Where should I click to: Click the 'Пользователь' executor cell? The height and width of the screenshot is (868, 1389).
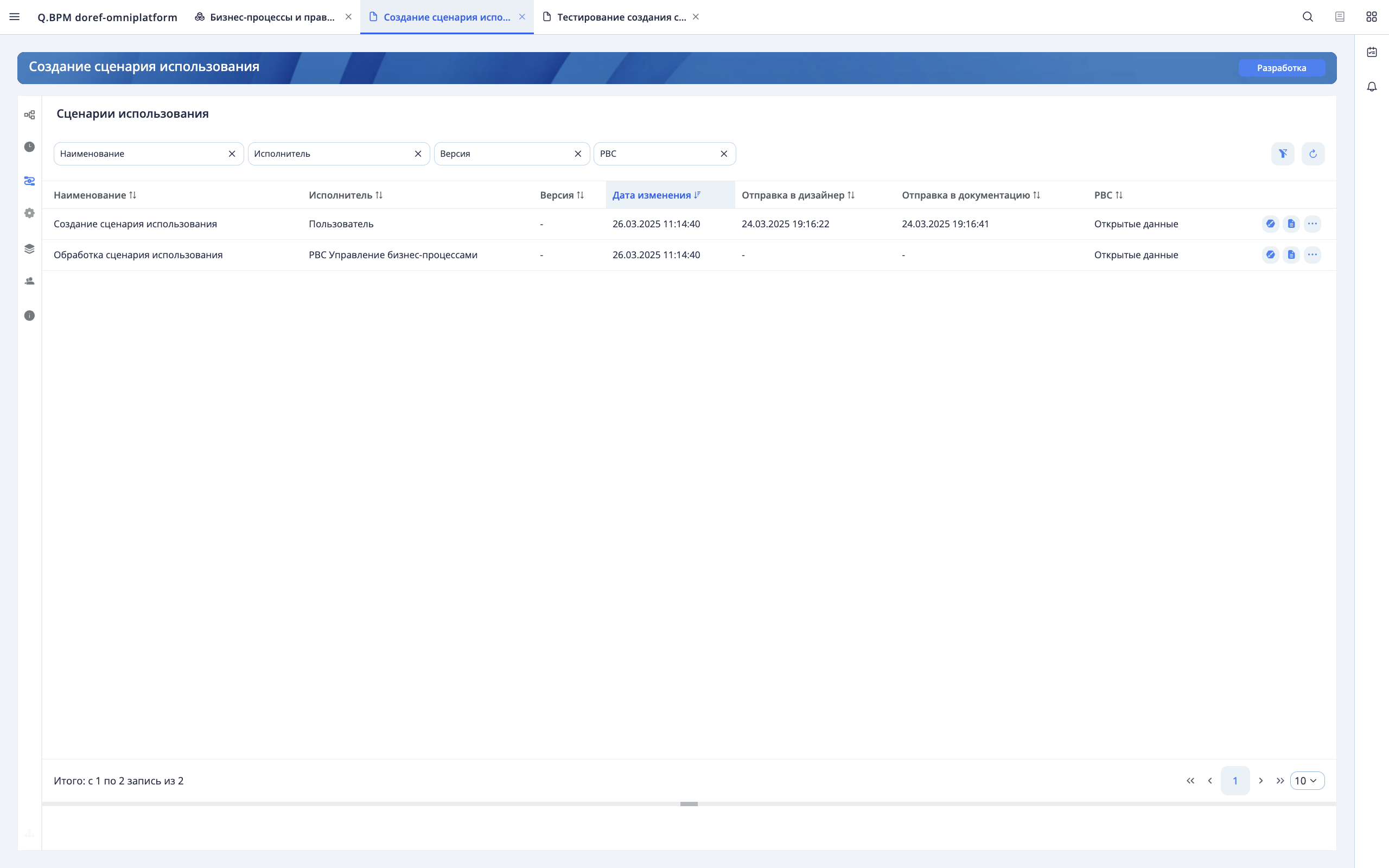click(341, 224)
